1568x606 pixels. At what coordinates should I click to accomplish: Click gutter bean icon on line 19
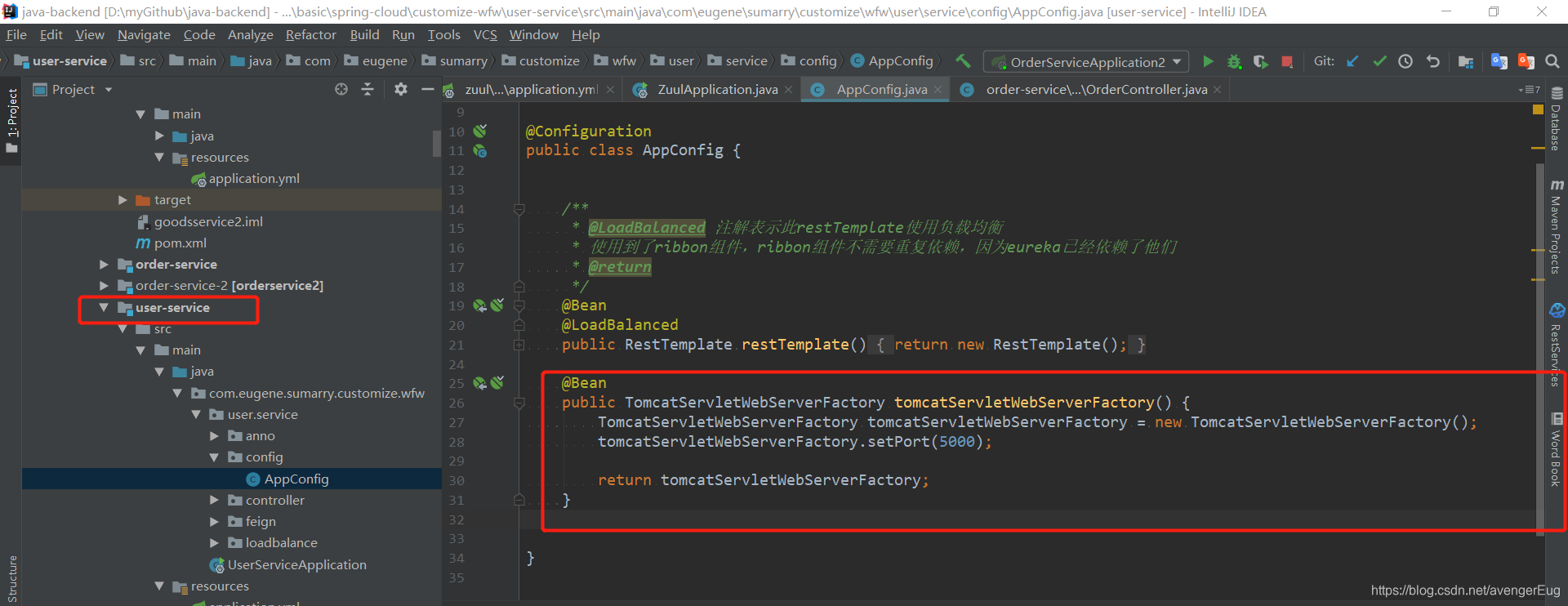(480, 305)
